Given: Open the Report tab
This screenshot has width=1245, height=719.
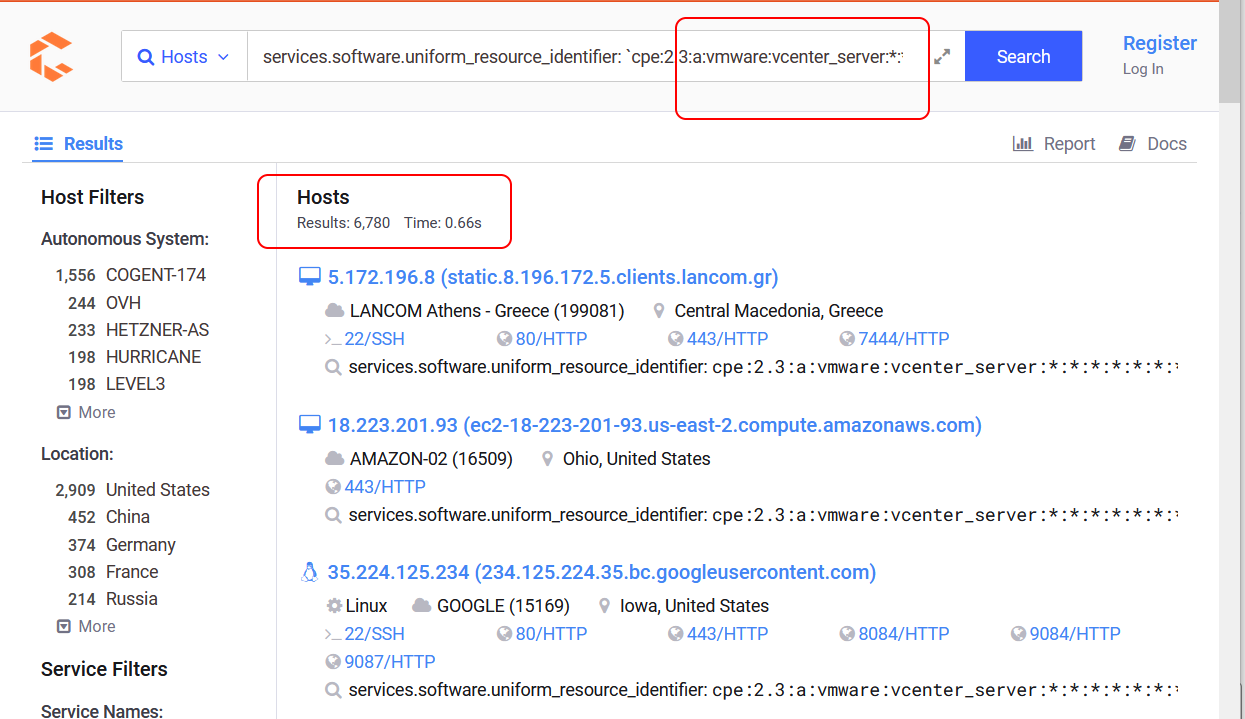Looking at the screenshot, I should 1054,144.
